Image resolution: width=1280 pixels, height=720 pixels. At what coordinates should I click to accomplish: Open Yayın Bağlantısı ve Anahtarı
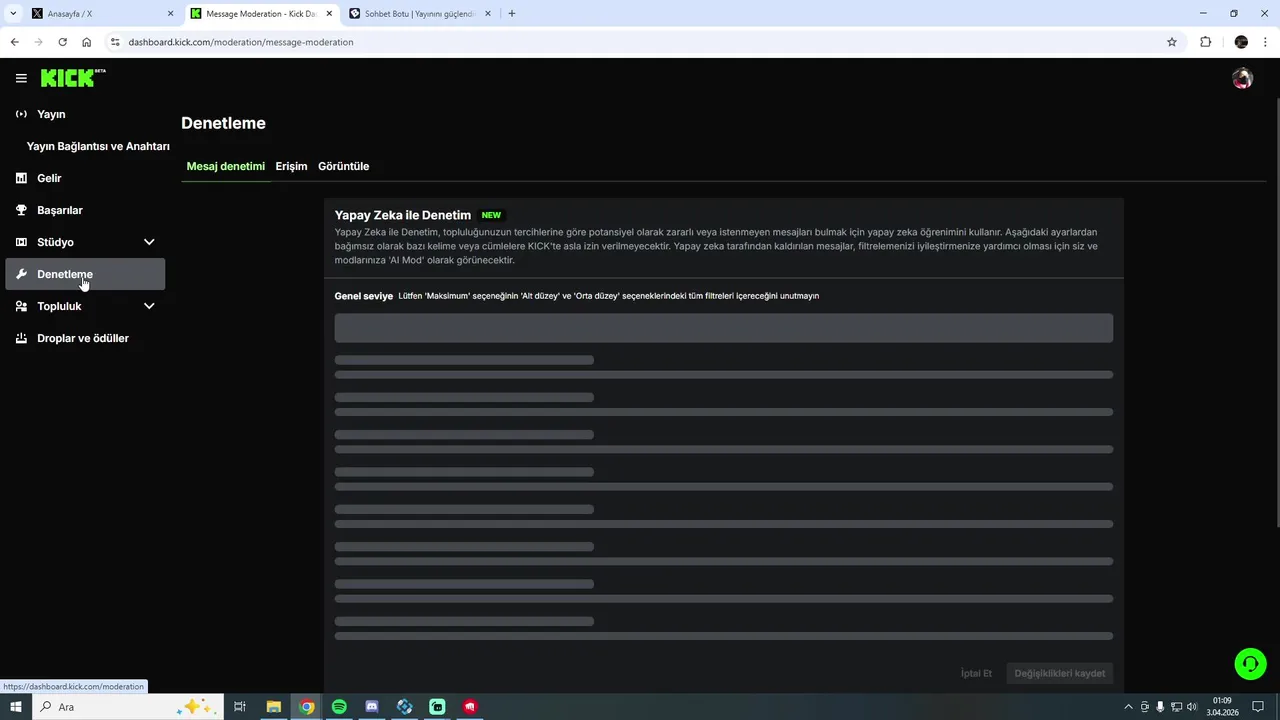tap(98, 146)
